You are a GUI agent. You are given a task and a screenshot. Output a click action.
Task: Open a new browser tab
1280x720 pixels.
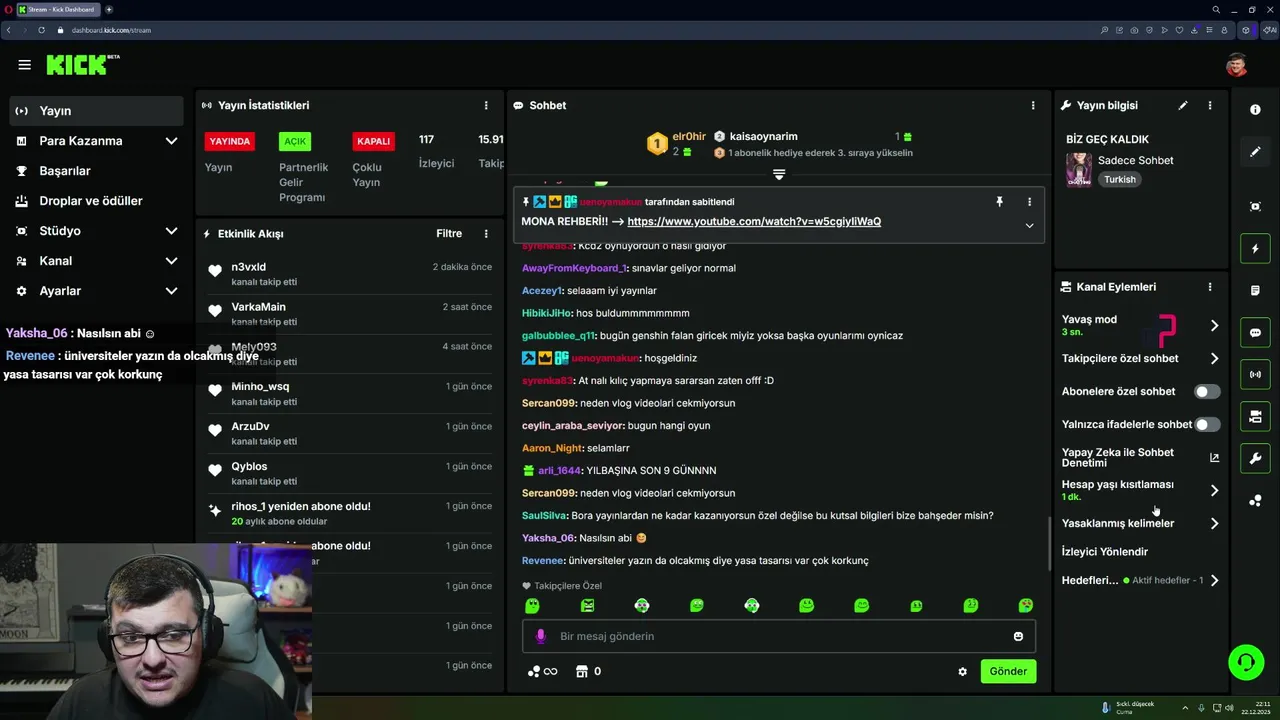pyautogui.click(x=109, y=9)
